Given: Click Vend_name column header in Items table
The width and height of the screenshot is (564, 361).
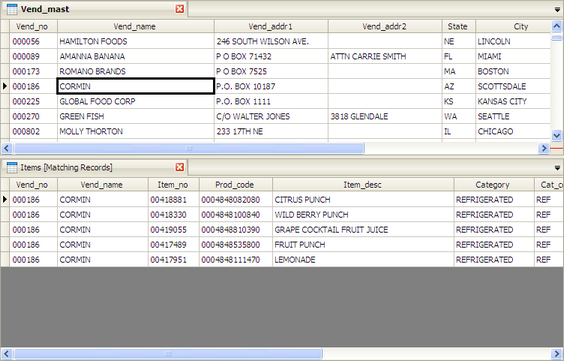Looking at the screenshot, I should click(x=103, y=184).
